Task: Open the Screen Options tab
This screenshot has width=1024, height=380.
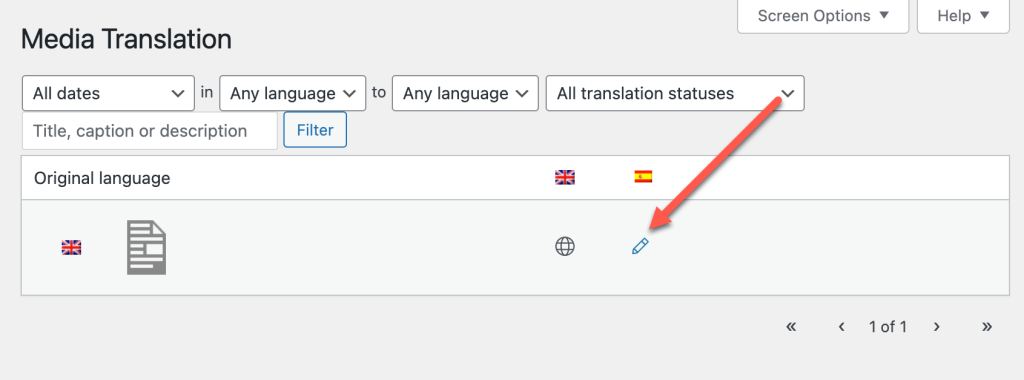Action: [823, 16]
